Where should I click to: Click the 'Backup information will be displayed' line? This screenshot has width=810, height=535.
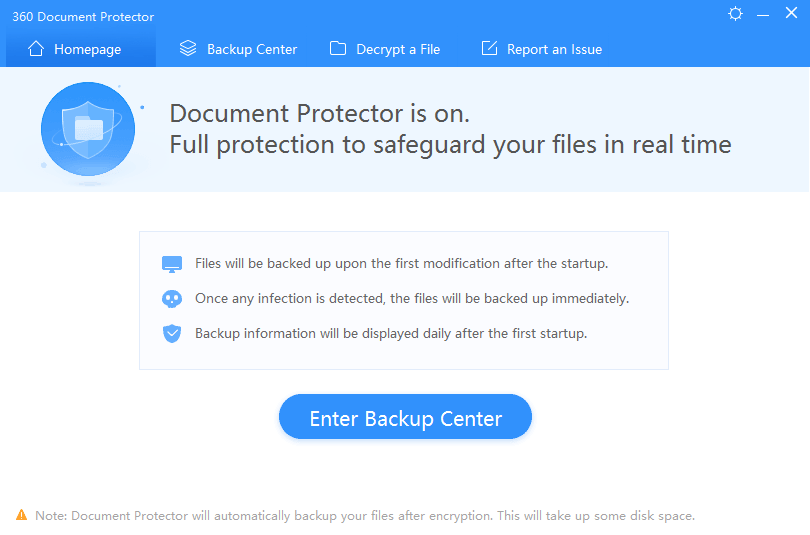coord(391,333)
